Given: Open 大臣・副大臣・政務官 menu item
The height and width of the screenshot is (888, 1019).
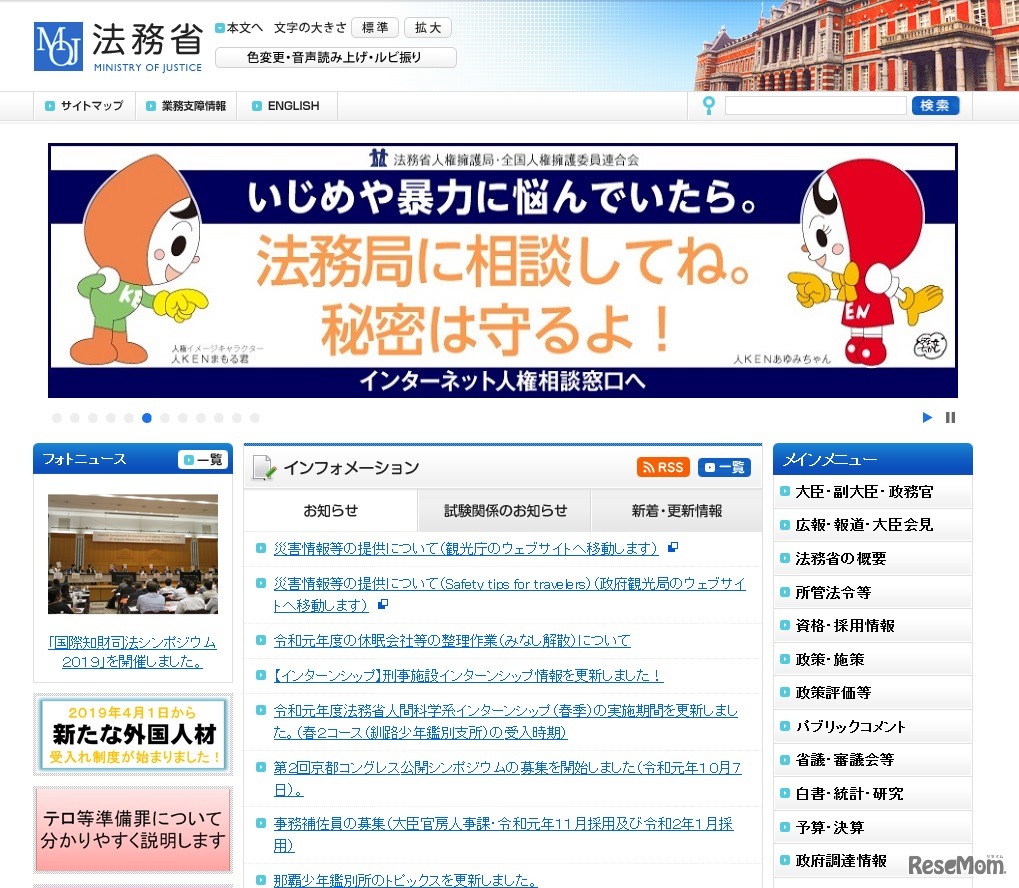Looking at the screenshot, I should coord(873,492).
